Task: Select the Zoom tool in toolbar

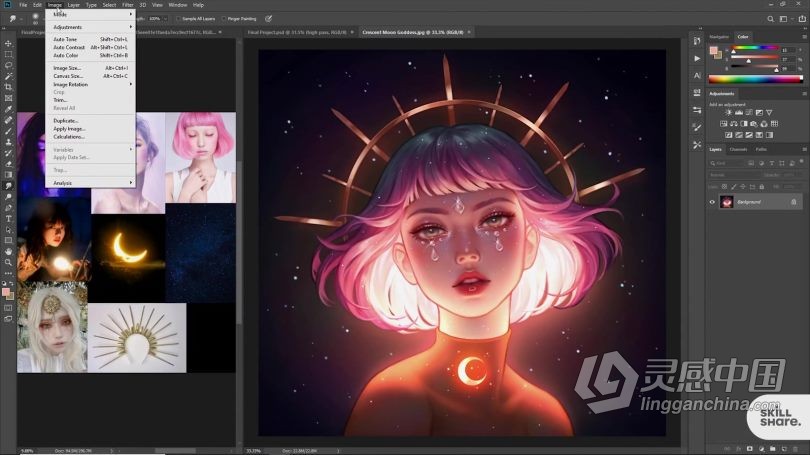Action: tap(8, 262)
